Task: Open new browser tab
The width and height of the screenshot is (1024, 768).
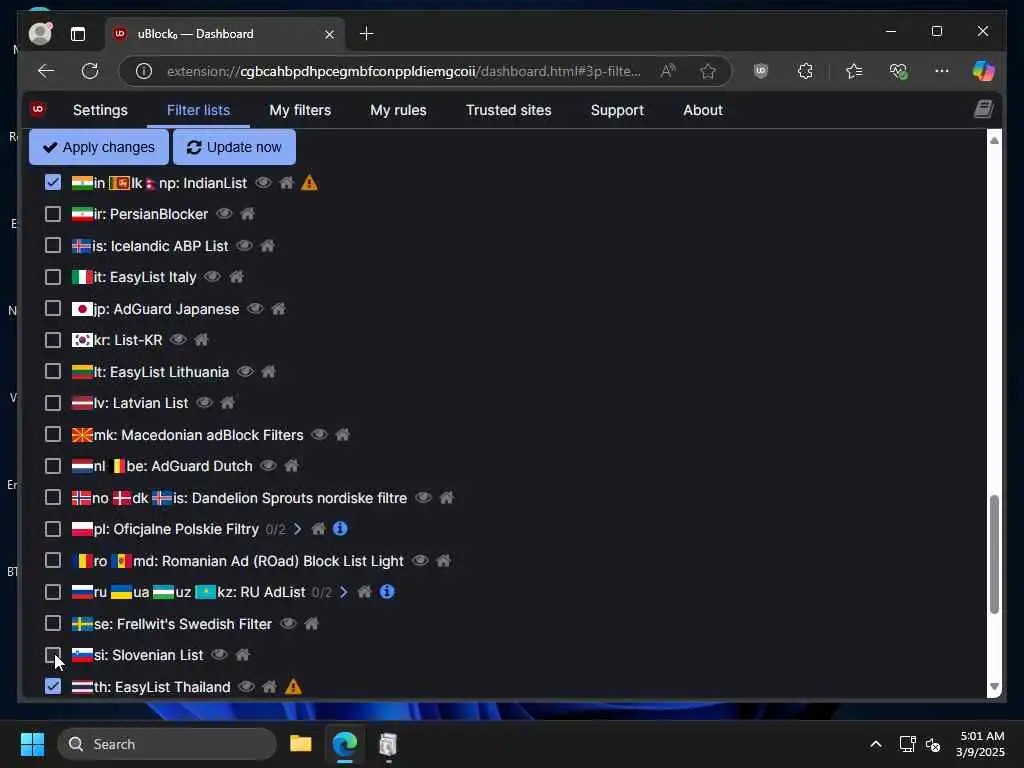Action: [x=366, y=33]
